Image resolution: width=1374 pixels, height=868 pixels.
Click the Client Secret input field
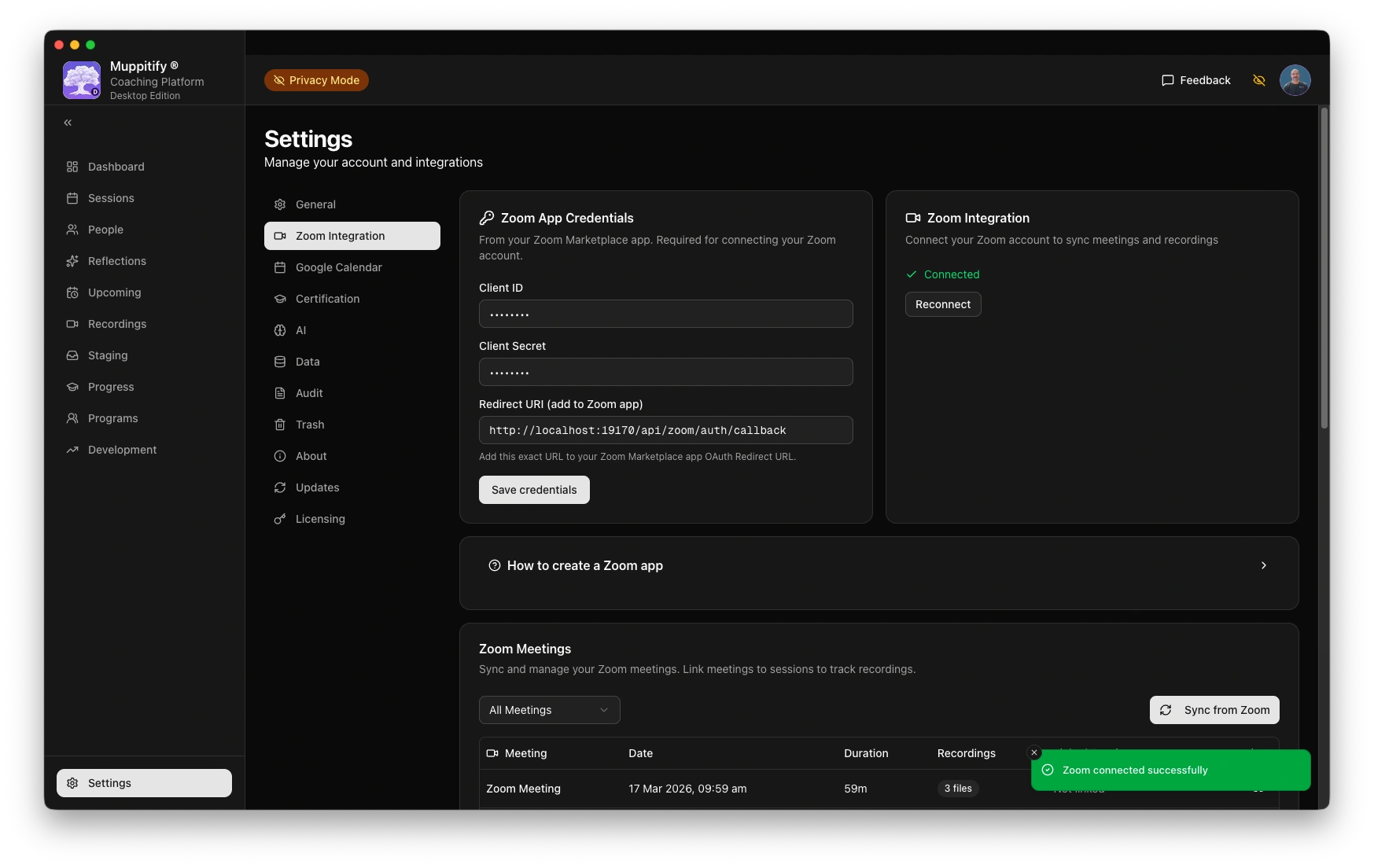[x=665, y=372]
